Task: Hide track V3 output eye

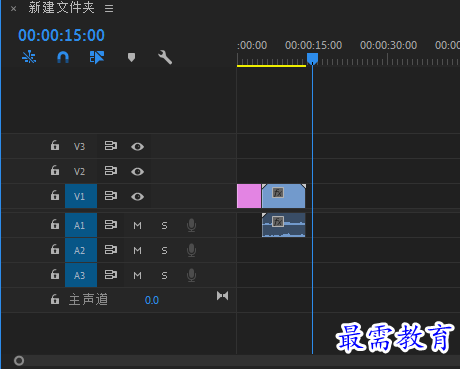Action: [x=137, y=146]
